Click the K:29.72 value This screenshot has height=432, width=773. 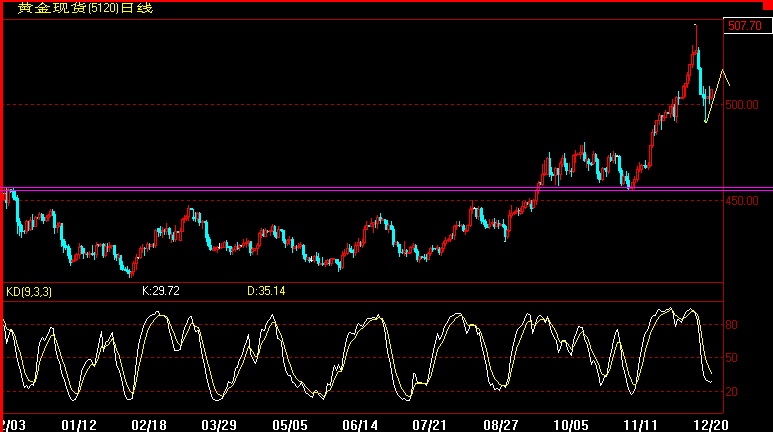point(161,291)
